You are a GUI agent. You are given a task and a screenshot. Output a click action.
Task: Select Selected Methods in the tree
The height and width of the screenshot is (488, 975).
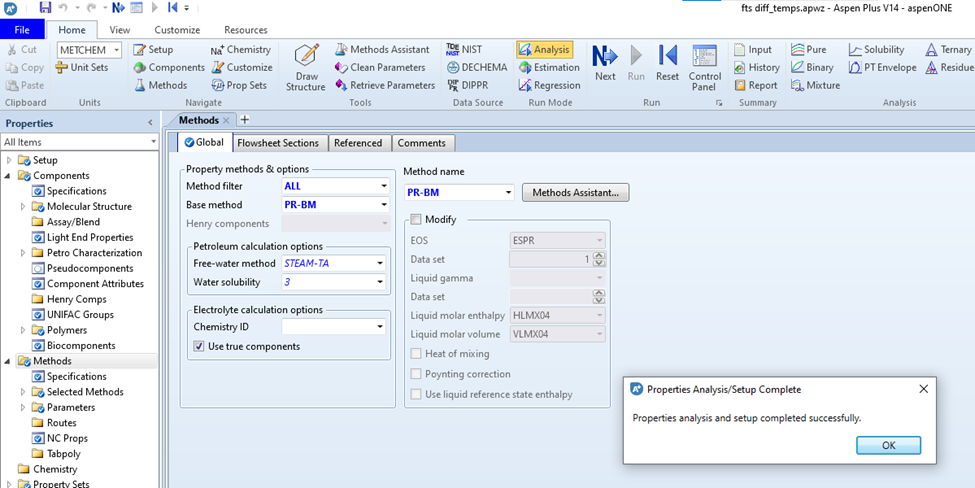coord(85,392)
